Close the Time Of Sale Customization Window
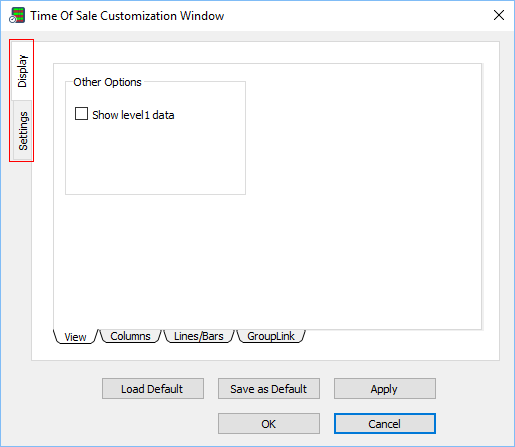This screenshot has height=447, width=515. (499, 15)
